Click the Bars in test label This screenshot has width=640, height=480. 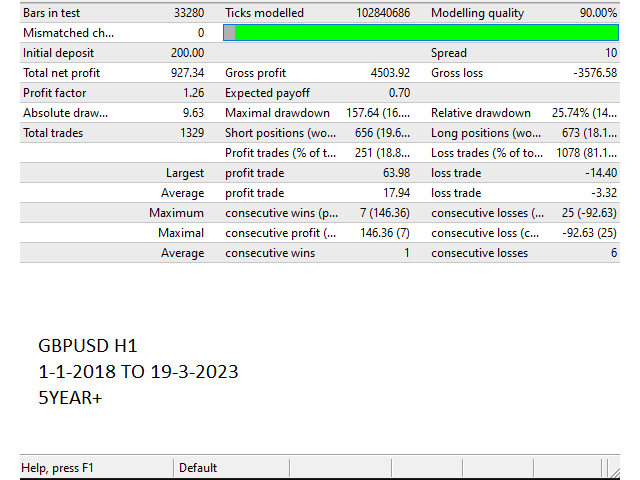(51, 13)
